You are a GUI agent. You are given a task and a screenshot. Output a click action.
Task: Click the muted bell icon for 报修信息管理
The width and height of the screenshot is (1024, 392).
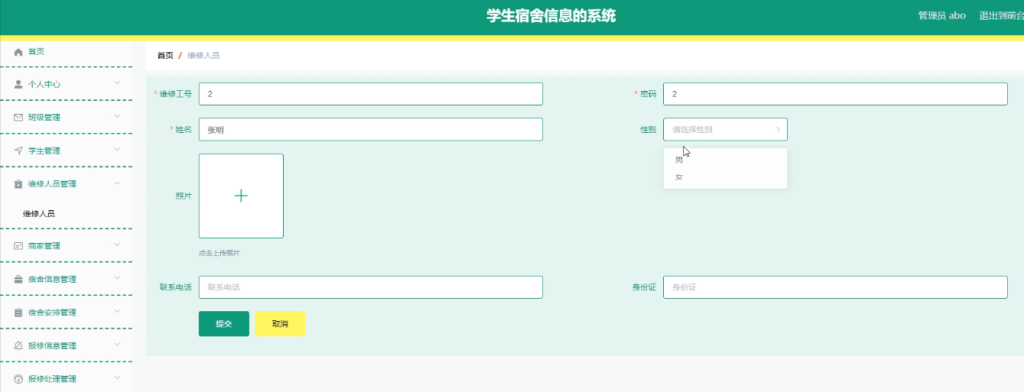pyautogui.click(x=18, y=346)
